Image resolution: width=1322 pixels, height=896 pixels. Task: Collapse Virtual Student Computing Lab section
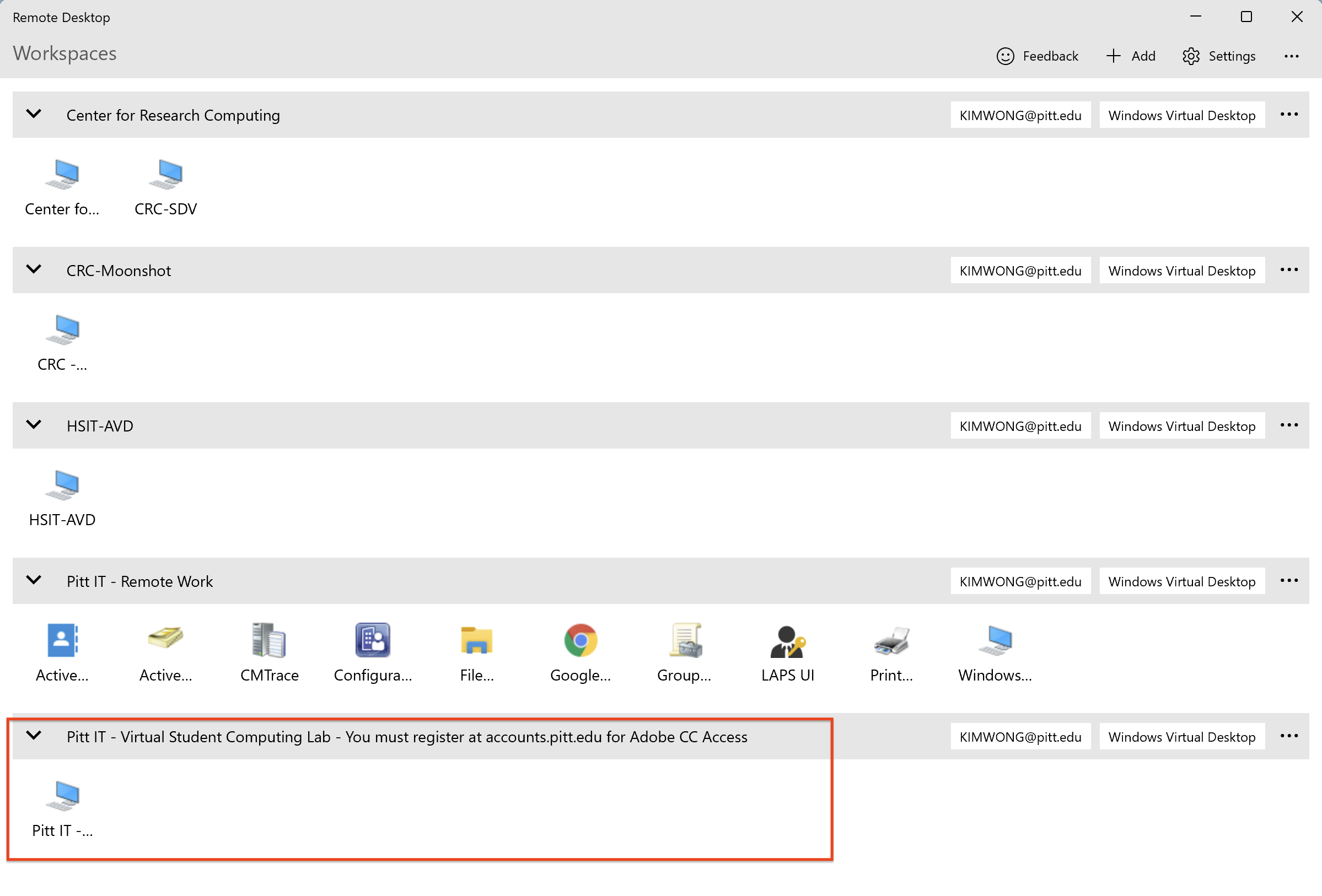pos(34,735)
